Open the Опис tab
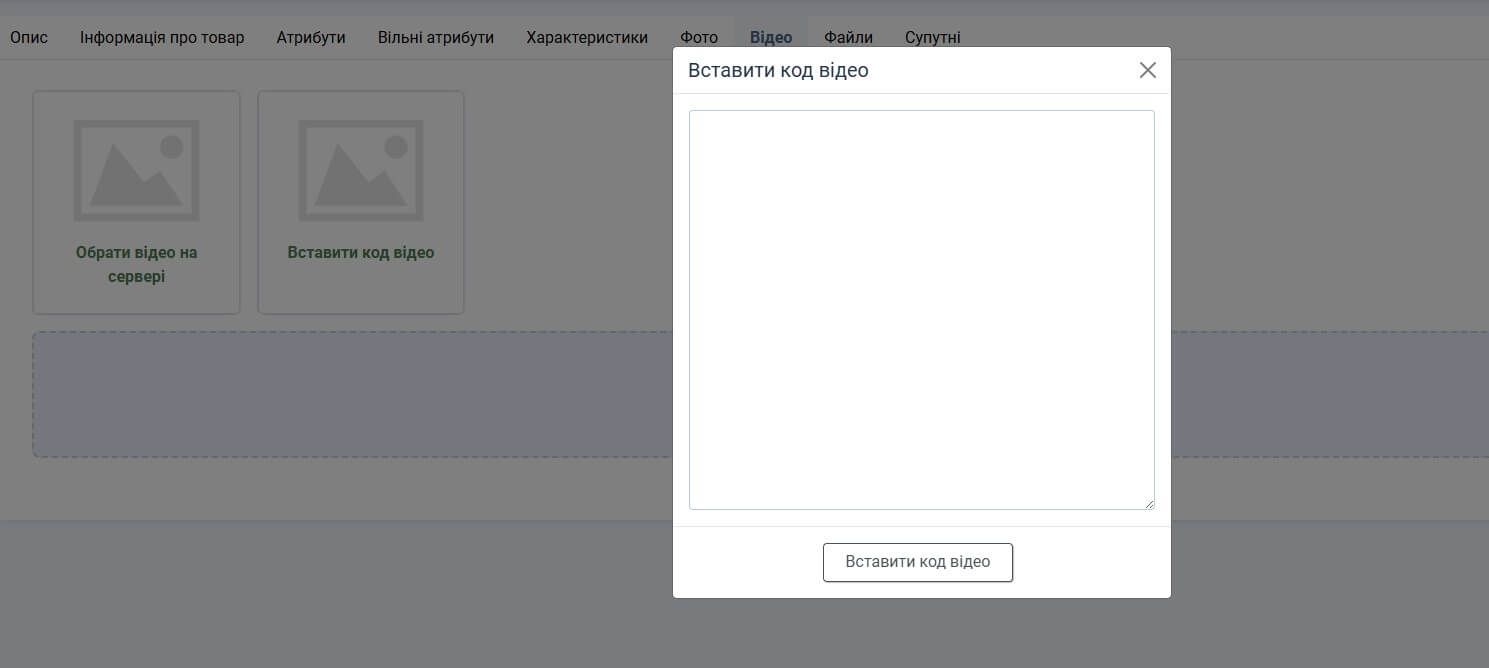 [x=29, y=37]
